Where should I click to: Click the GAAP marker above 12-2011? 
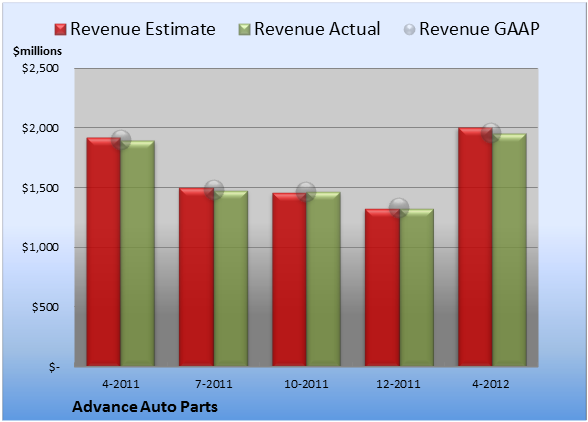pos(399,207)
